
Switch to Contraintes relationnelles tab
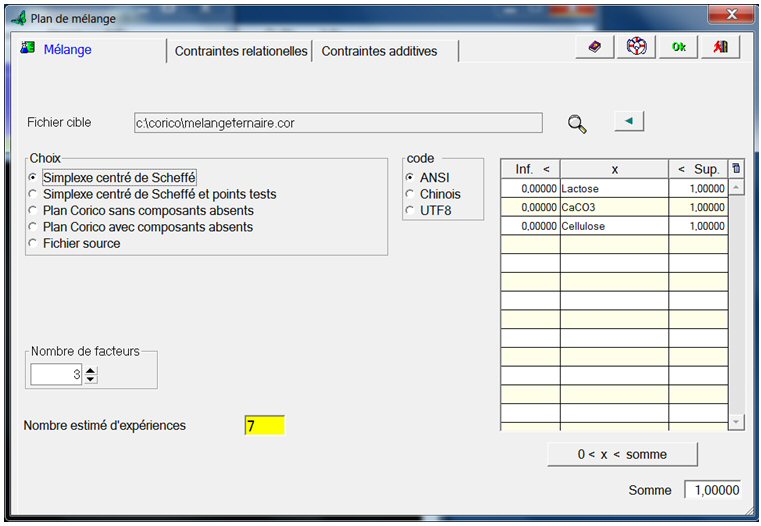click(241, 51)
